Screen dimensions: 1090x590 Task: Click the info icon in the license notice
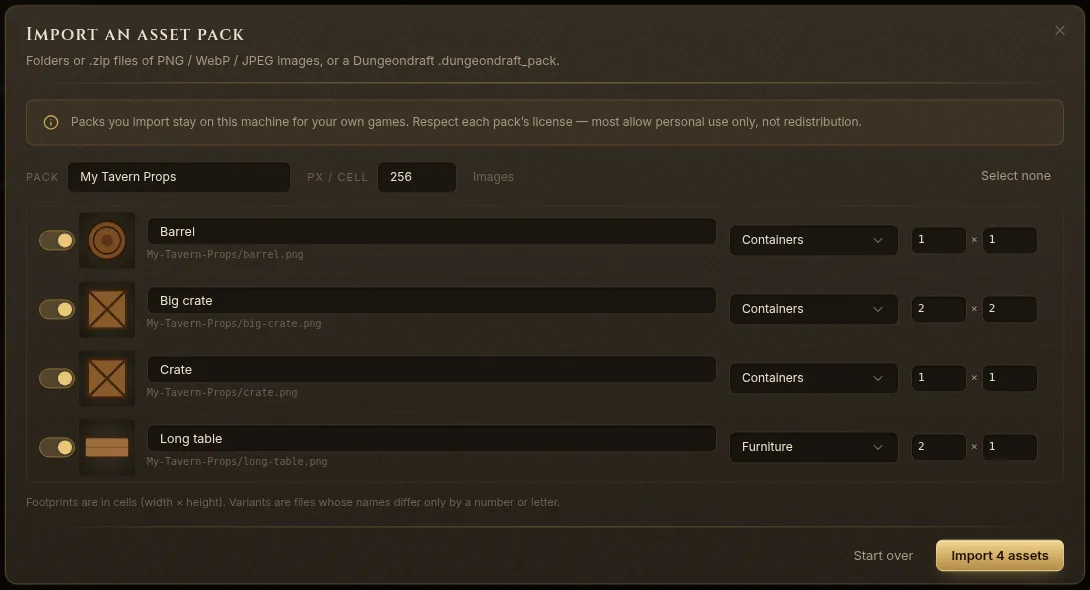point(51,122)
